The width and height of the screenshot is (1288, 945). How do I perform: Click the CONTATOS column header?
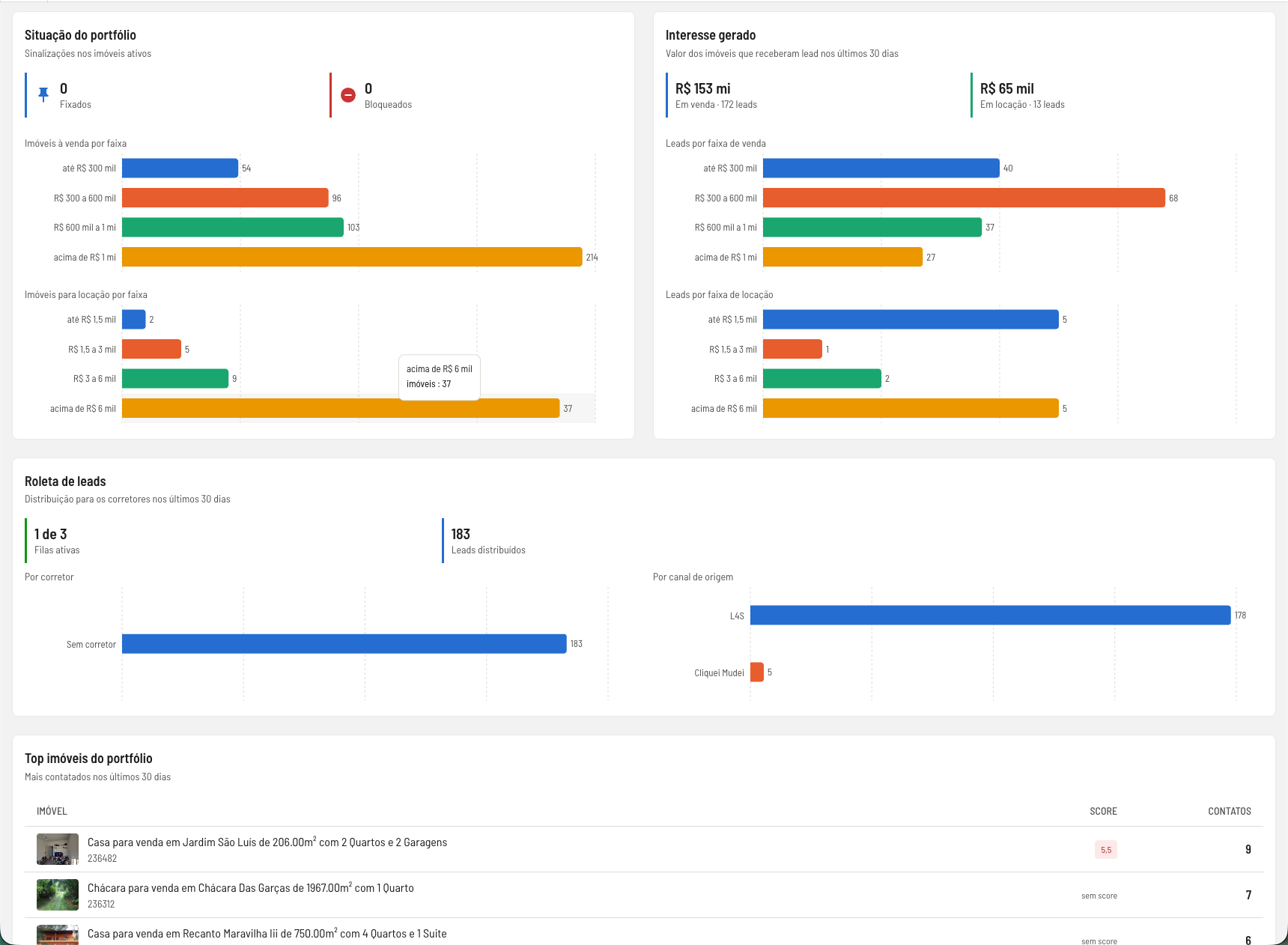tap(1230, 811)
